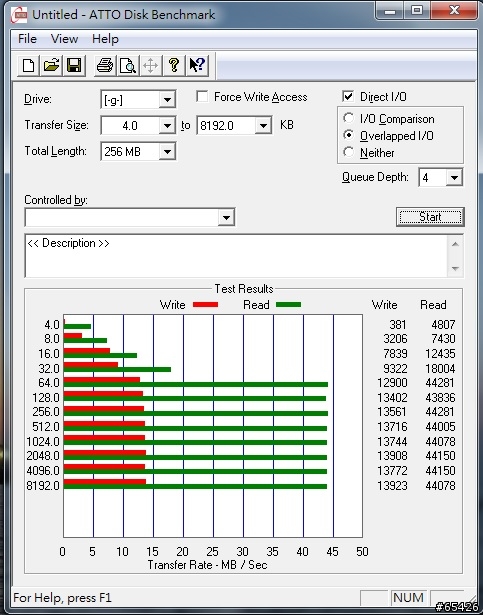Expand the Total Length 256 MB dropdown

[x=167, y=152]
